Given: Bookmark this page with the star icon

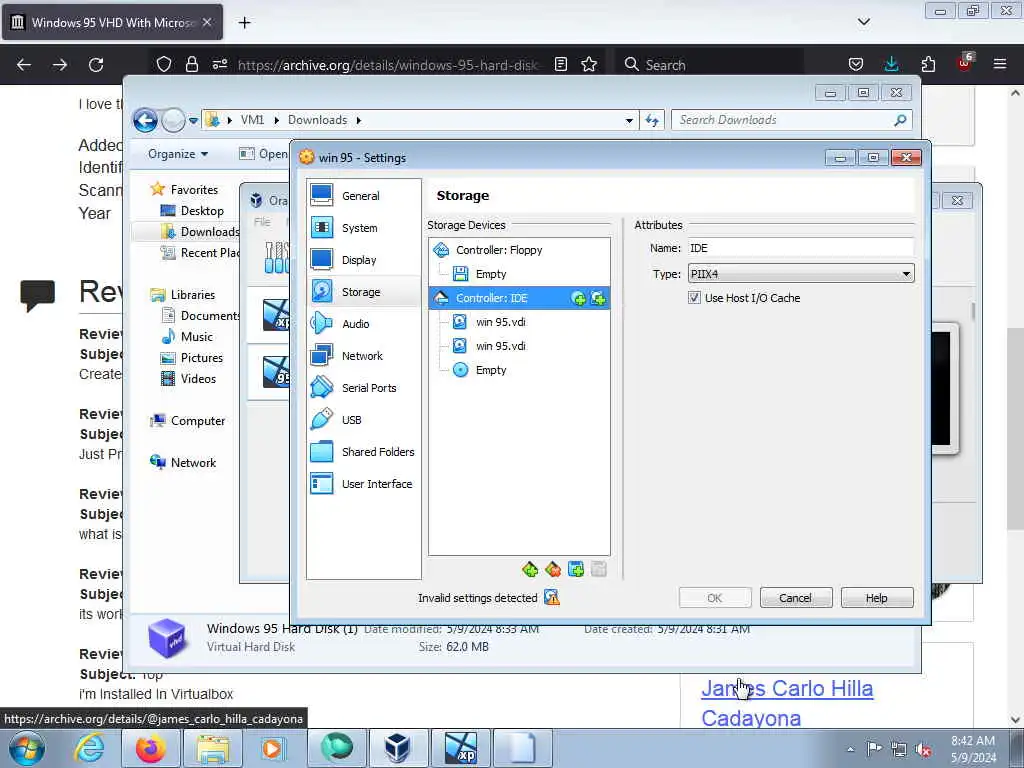Looking at the screenshot, I should pos(589,65).
